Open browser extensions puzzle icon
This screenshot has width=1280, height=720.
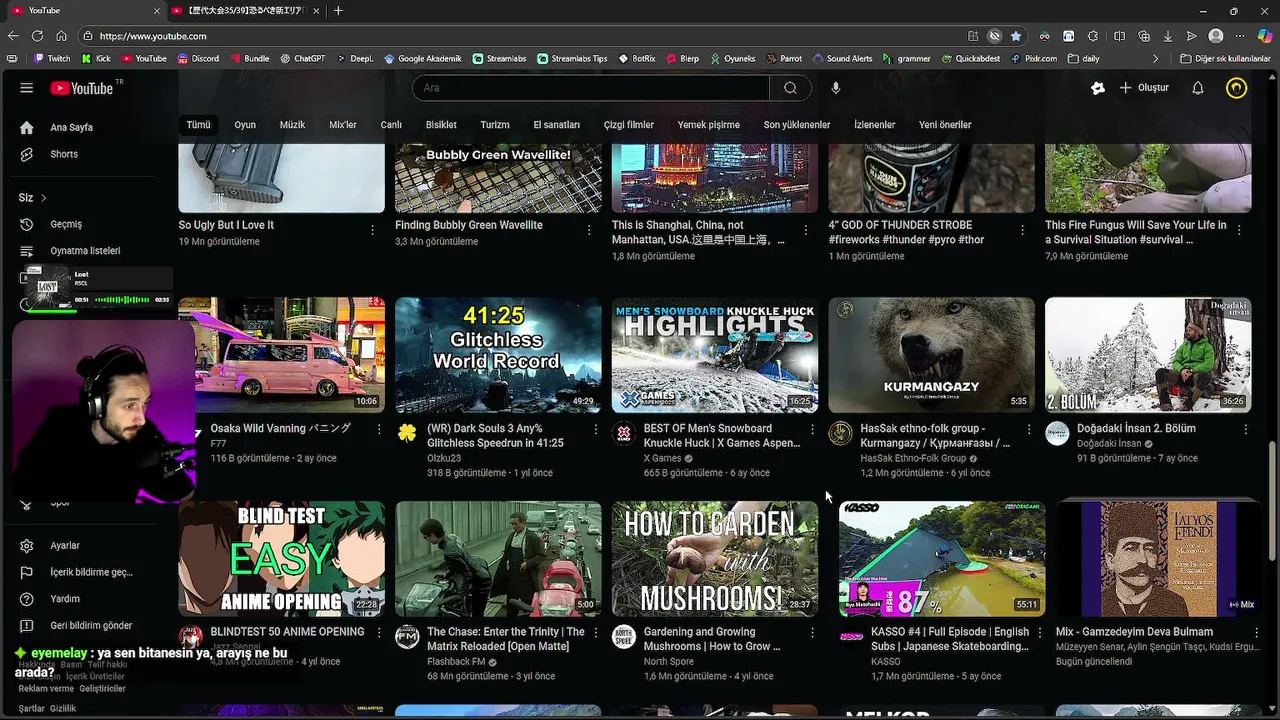1093,36
